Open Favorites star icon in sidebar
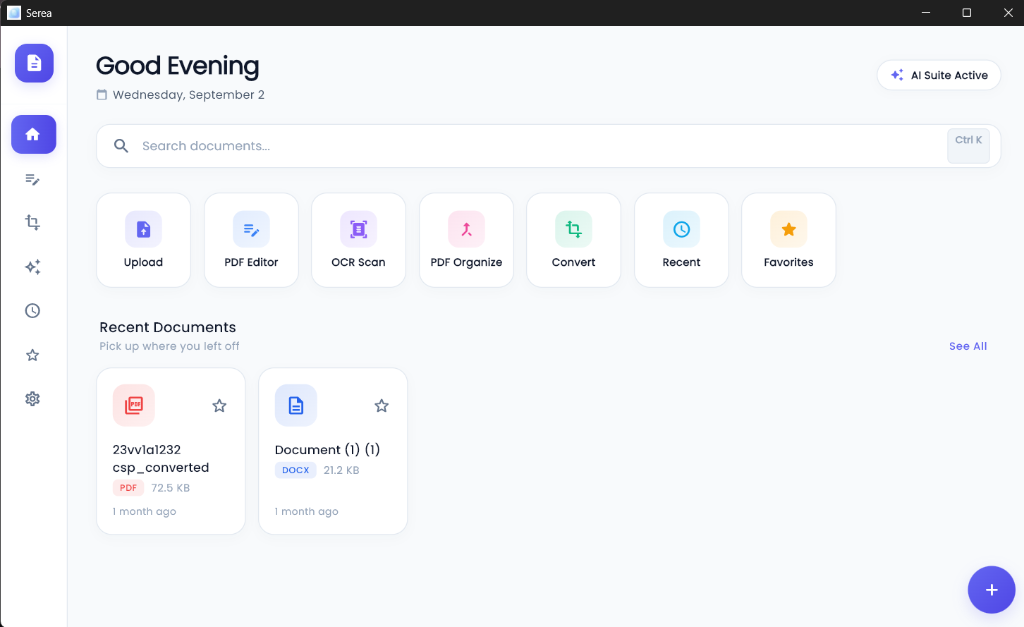The width and height of the screenshot is (1024, 627). tap(33, 355)
